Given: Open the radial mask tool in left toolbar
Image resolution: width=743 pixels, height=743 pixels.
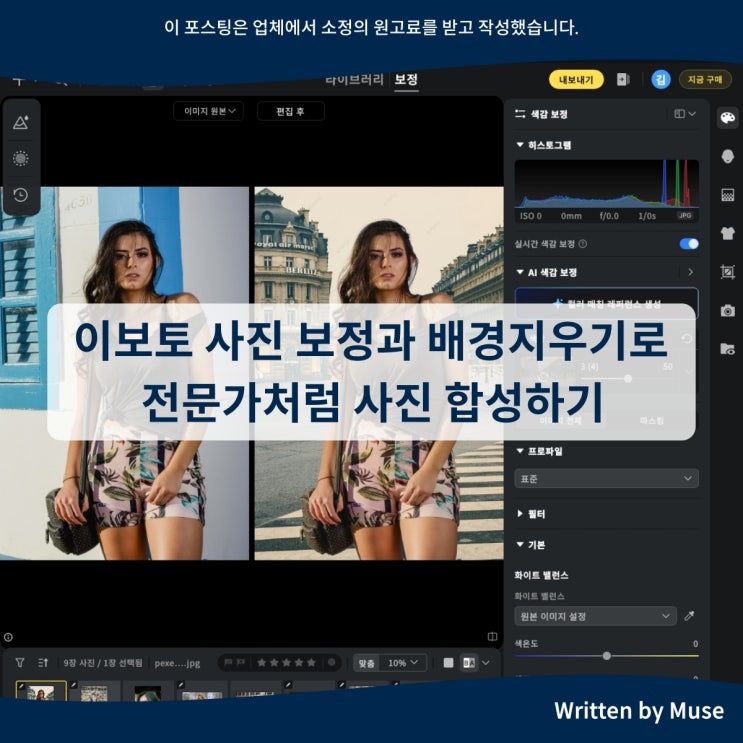Looking at the screenshot, I should point(21,158).
